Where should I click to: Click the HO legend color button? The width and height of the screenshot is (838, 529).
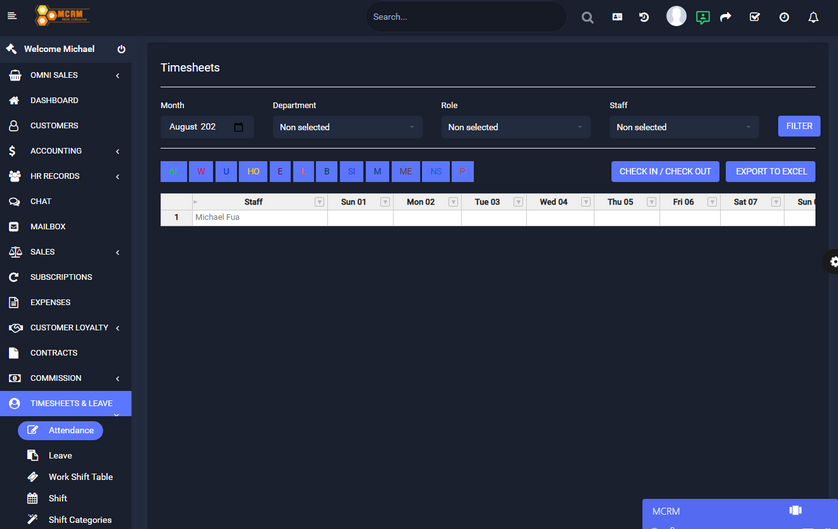pyautogui.click(x=253, y=171)
